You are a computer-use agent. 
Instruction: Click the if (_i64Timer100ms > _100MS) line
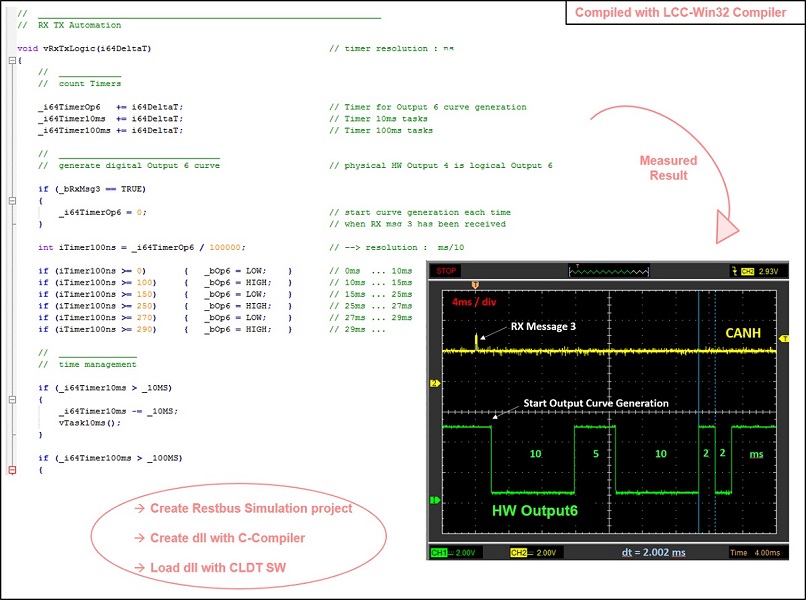pos(110,458)
